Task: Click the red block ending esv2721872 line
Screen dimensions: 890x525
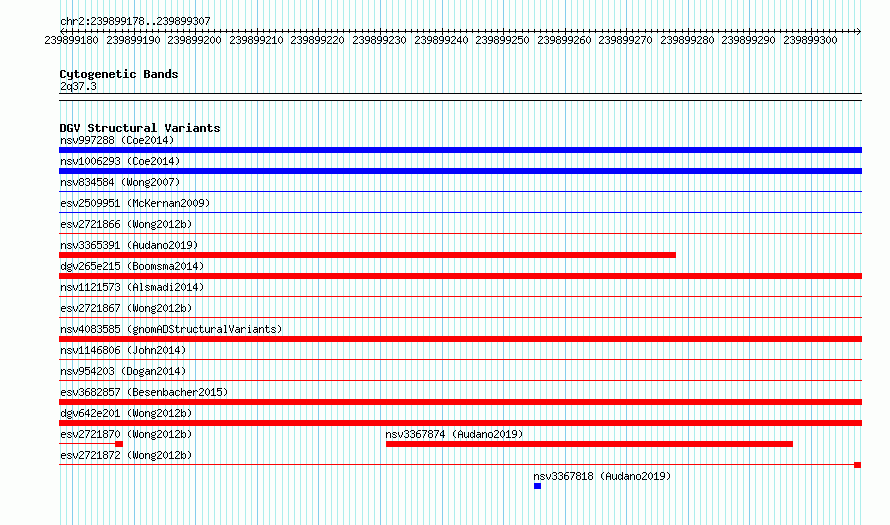Action: click(x=858, y=465)
